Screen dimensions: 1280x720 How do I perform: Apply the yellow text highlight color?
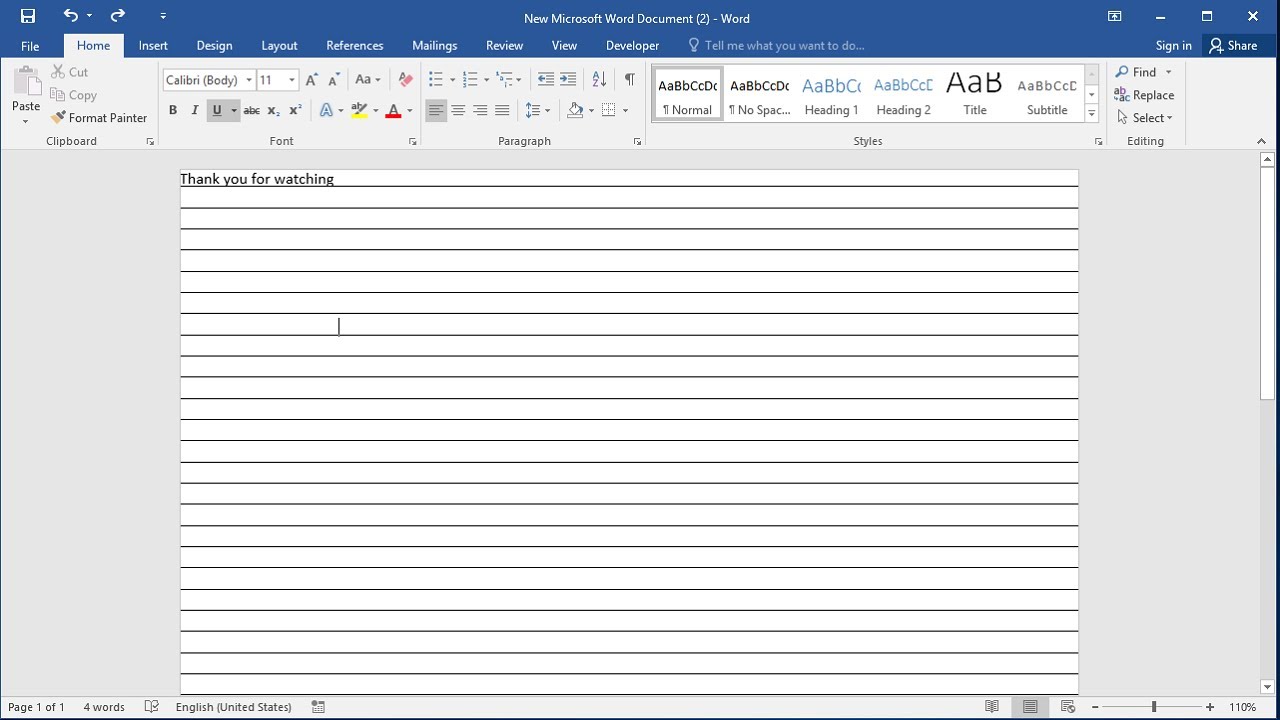pyautogui.click(x=359, y=110)
